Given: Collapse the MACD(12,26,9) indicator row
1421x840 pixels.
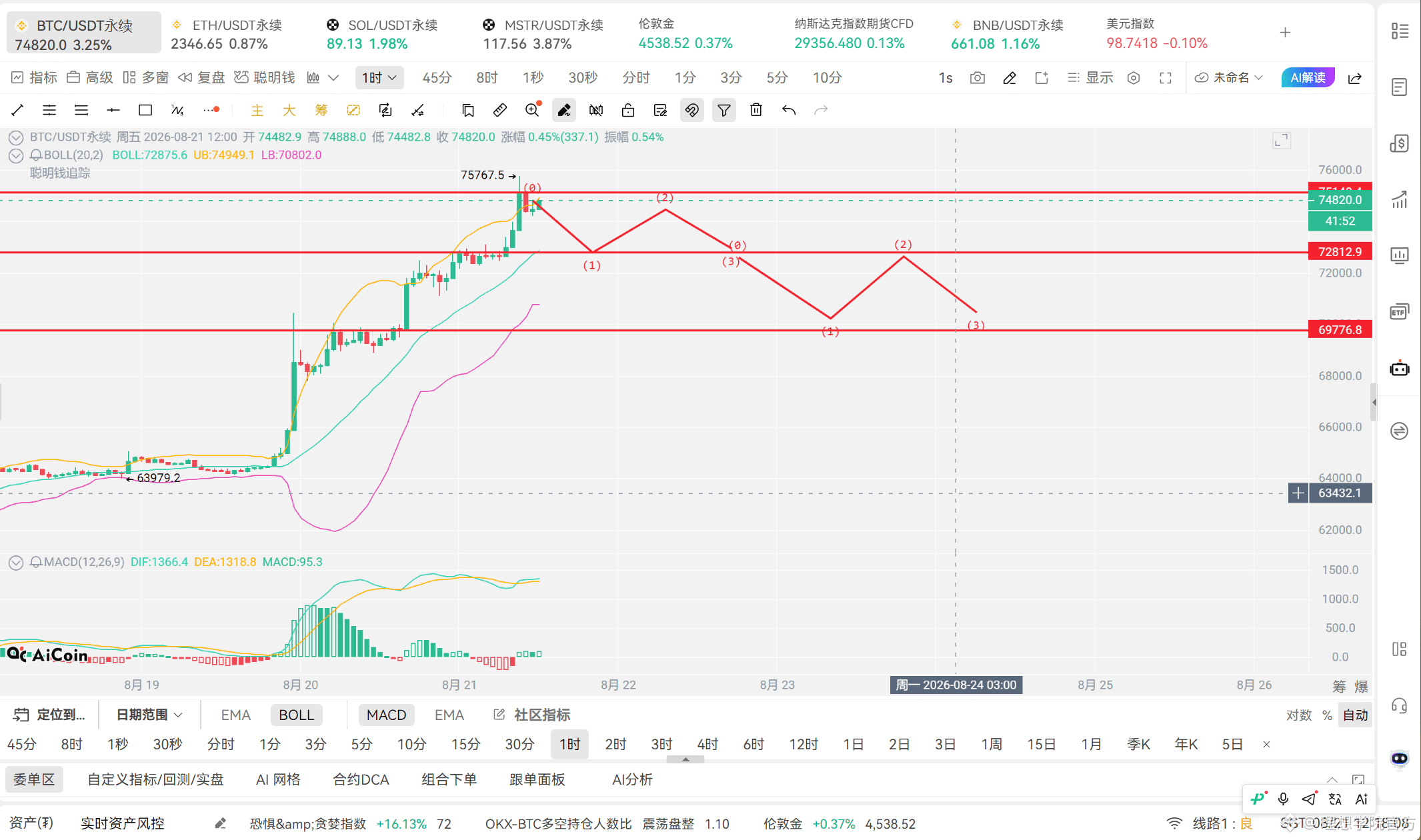Looking at the screenshot, I should coord(16,563).
